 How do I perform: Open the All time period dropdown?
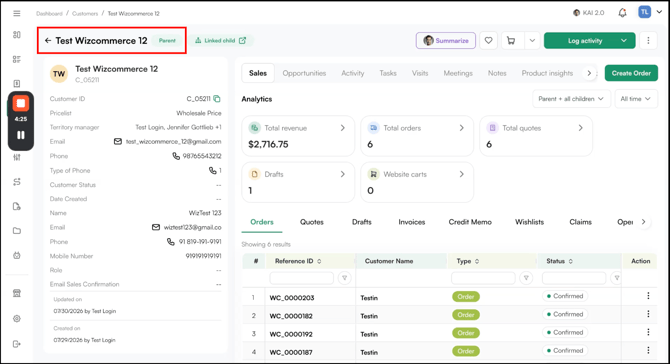pos(635,99)
